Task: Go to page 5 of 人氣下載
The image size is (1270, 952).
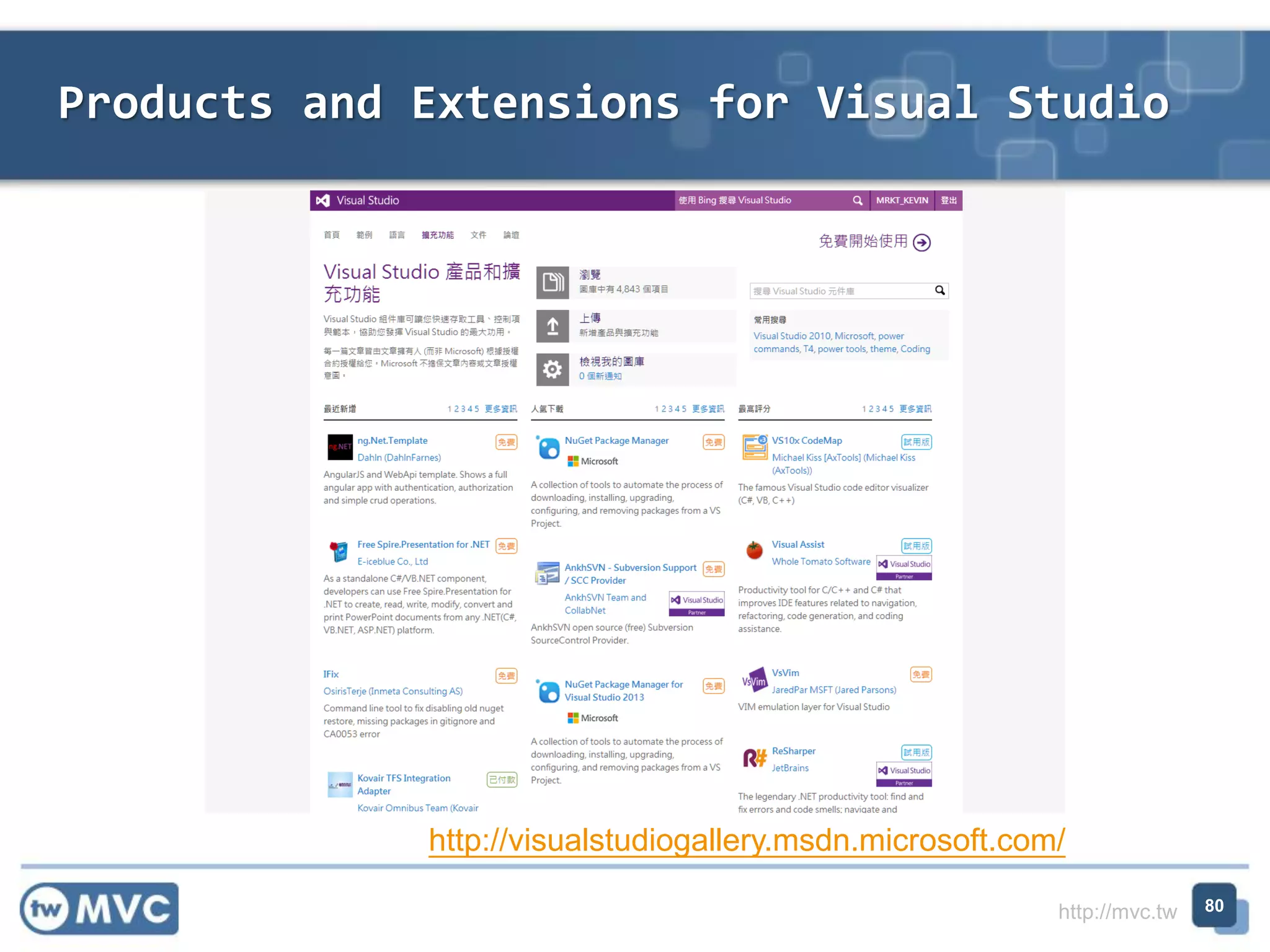Action: (684, 409)
